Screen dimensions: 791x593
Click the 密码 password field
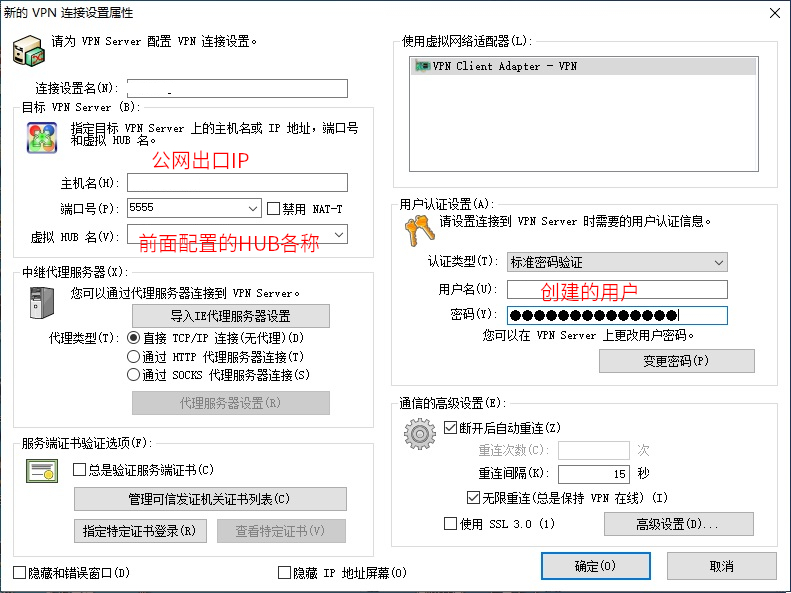pos(617,316)
